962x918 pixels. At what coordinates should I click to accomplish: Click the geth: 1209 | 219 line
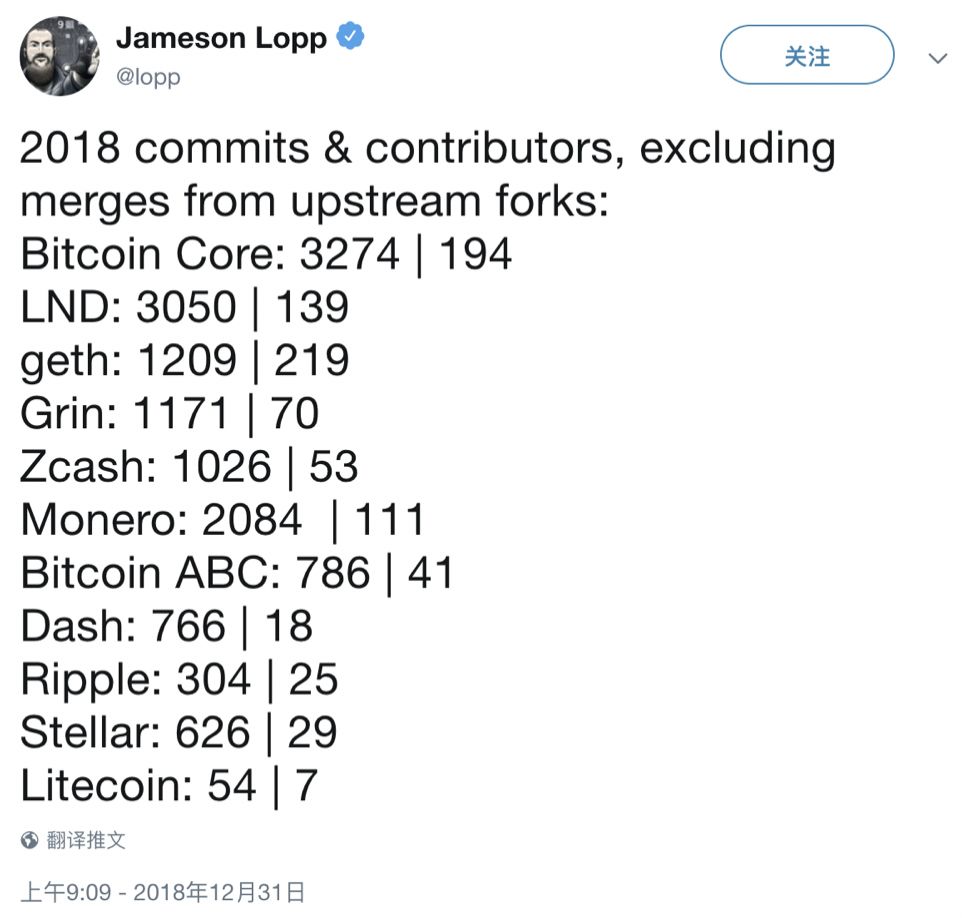click(185, 360)
